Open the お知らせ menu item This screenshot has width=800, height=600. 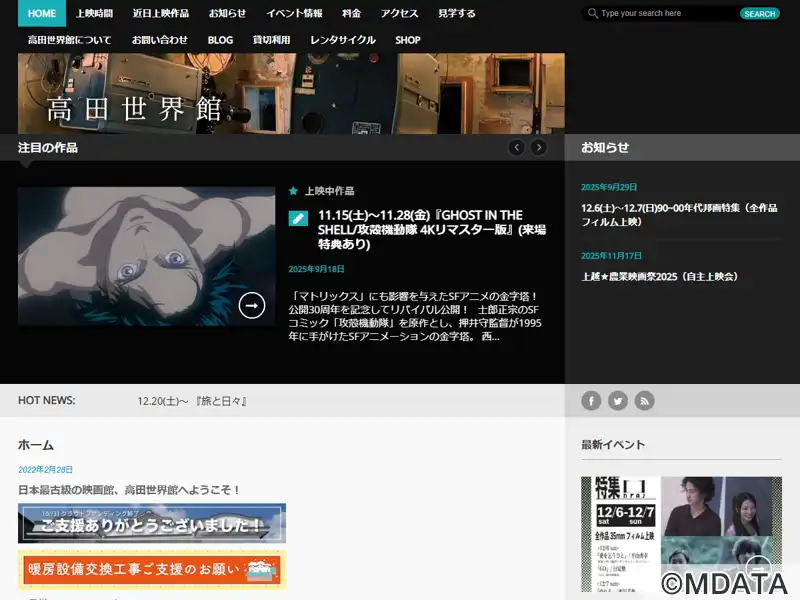point(227,13)
